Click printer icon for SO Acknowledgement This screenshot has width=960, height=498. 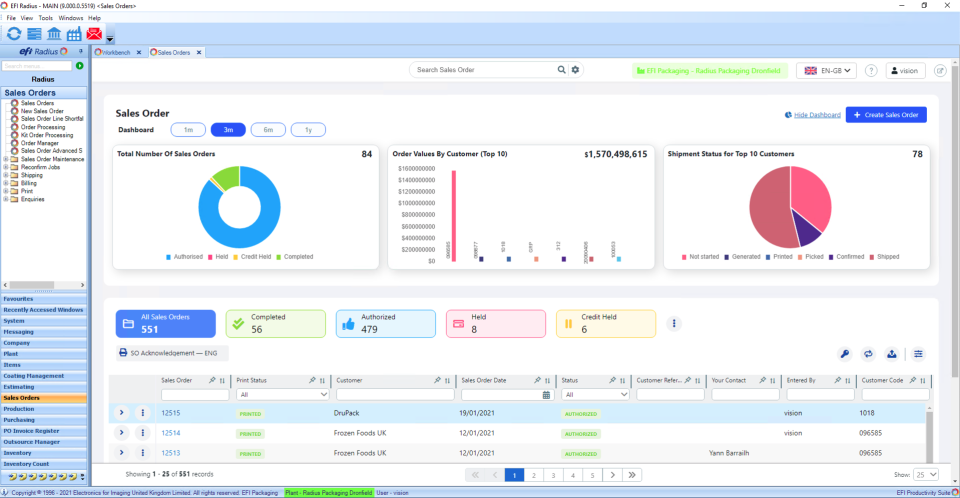tap(123, 353)
